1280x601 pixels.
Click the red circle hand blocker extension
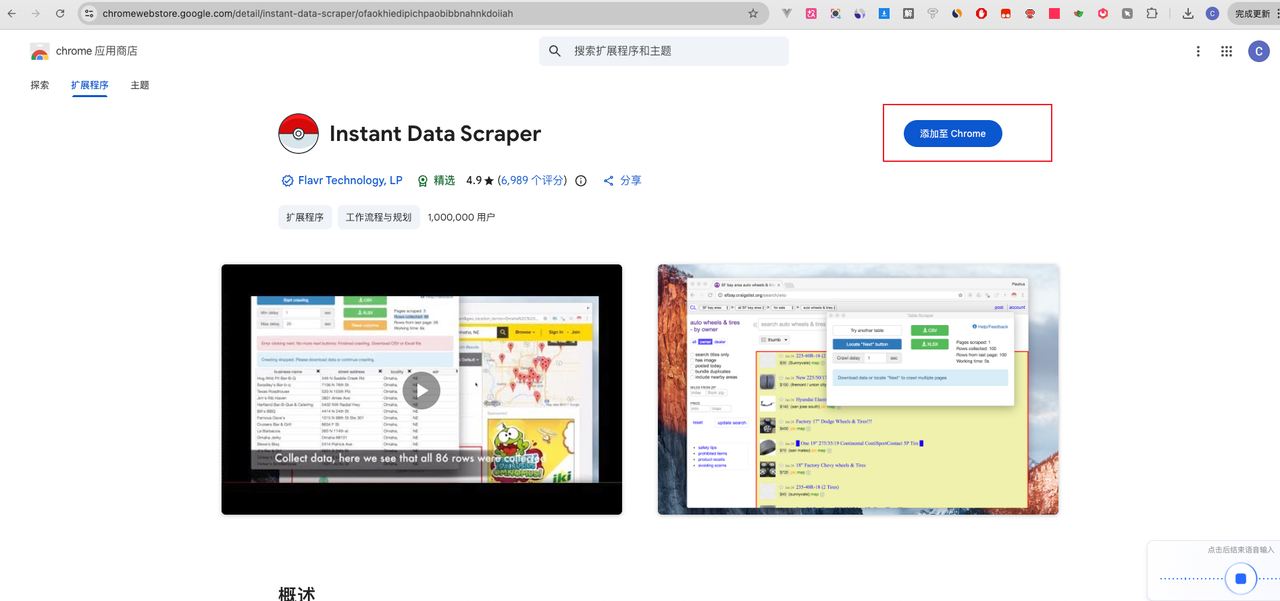click(x=981, y=14)
